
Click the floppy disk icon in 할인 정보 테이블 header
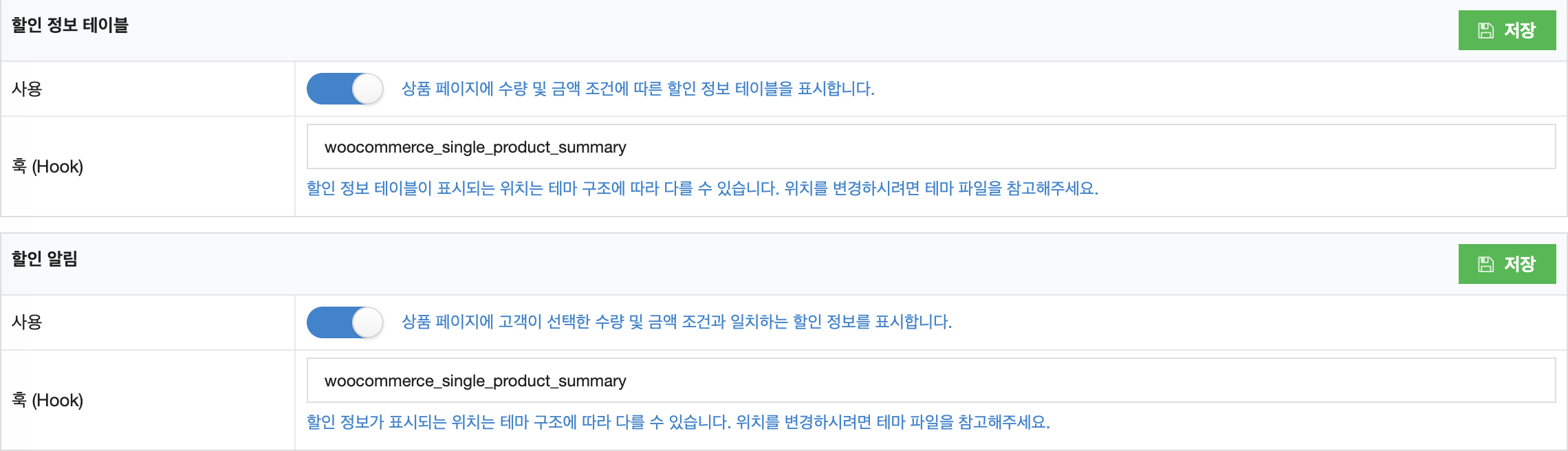pos(1485,30)
